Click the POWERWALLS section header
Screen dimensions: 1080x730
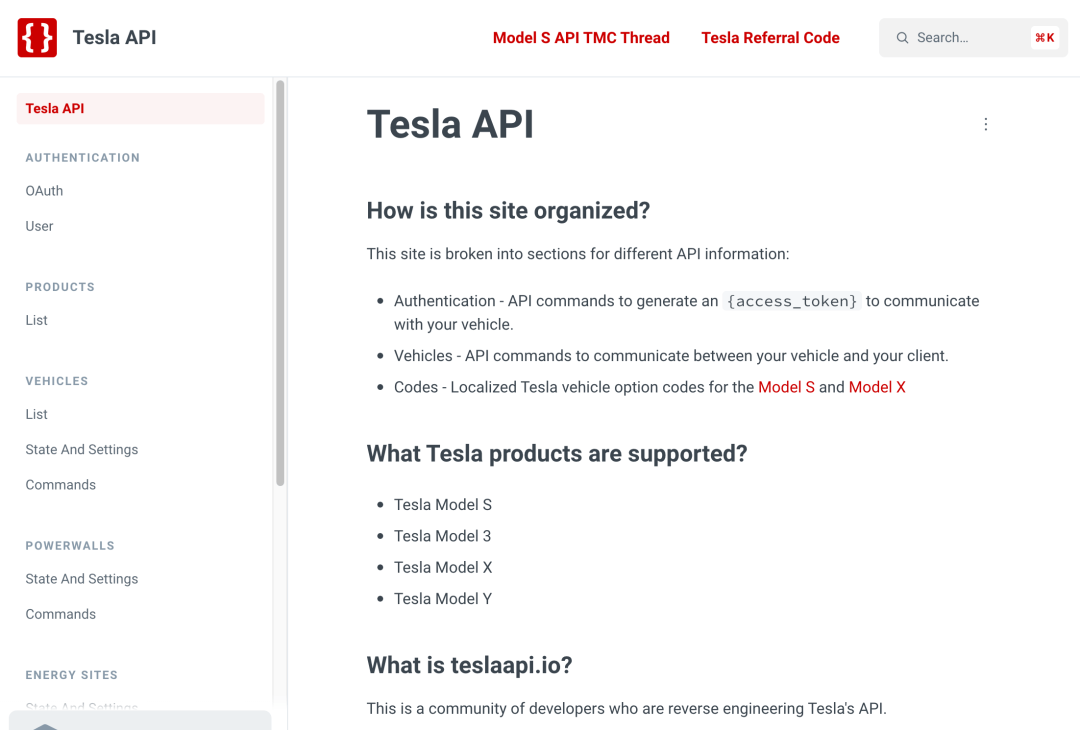70,545
